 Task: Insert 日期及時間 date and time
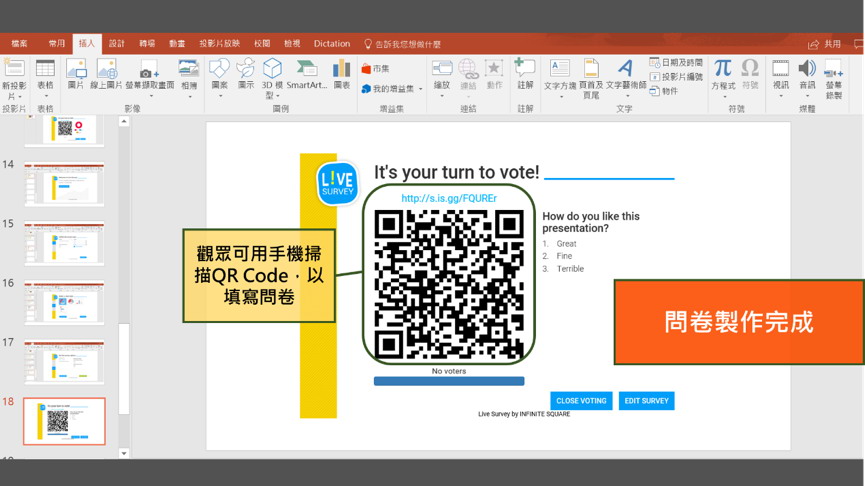tap(676, 62)
